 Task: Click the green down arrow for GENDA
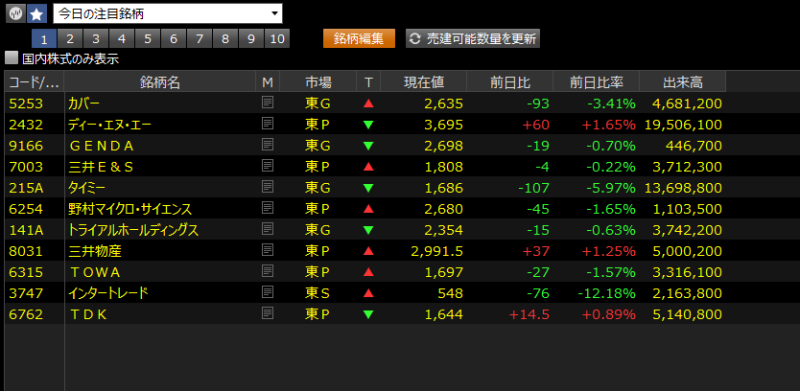click(368, 146)
